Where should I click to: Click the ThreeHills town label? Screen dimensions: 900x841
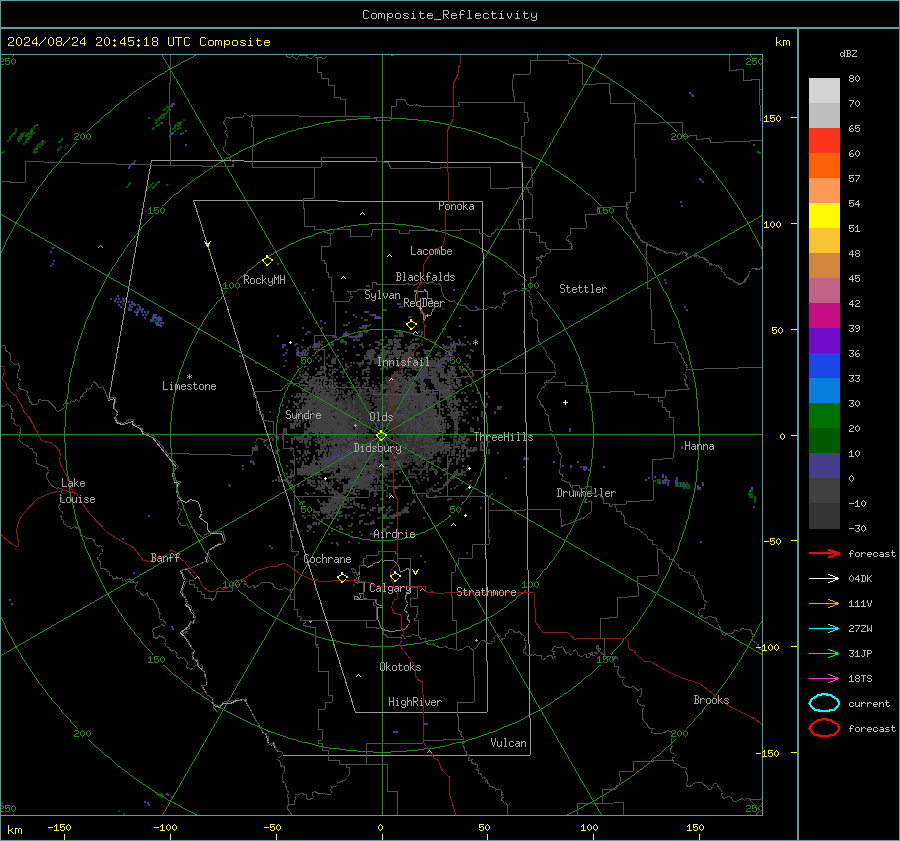pyautogui.click(x=503, y=437)
